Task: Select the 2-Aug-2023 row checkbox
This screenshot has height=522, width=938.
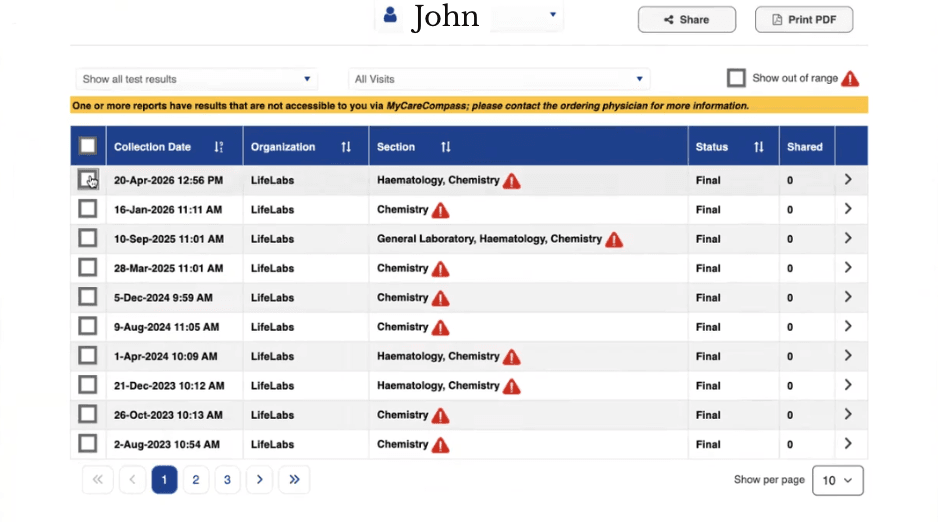Action: tap(88, 443)
